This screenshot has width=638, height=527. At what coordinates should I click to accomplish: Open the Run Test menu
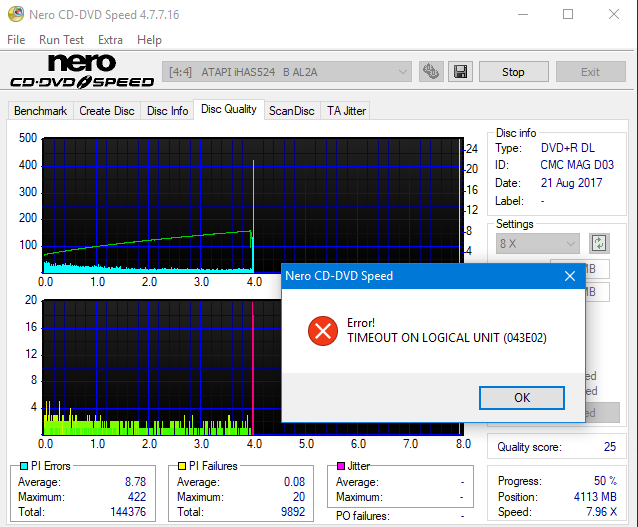point(61,40)
